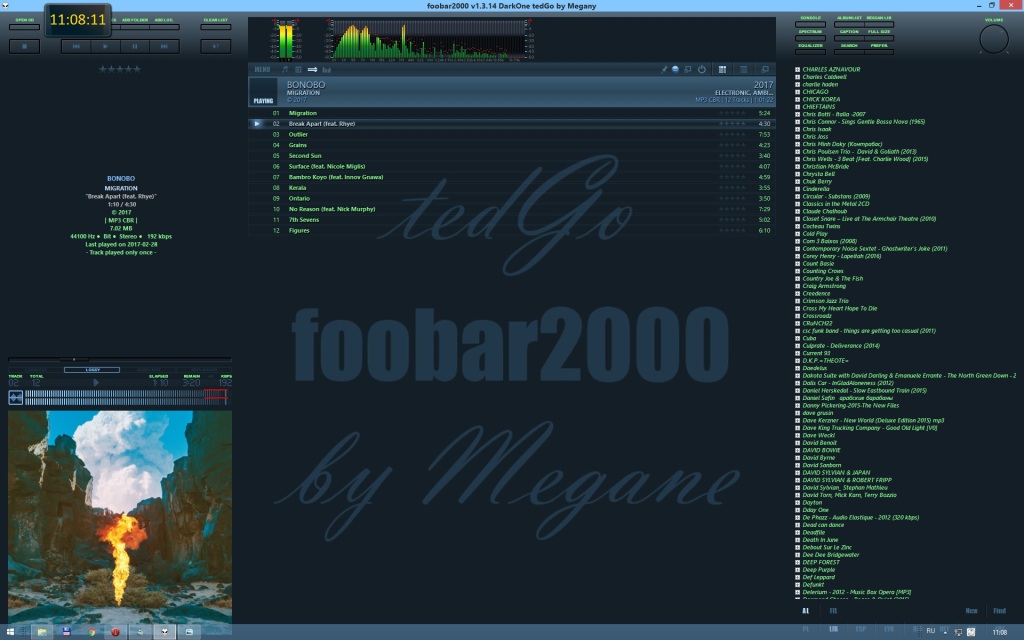Click the pin icon in playlist toolbar

pos(664,69)
